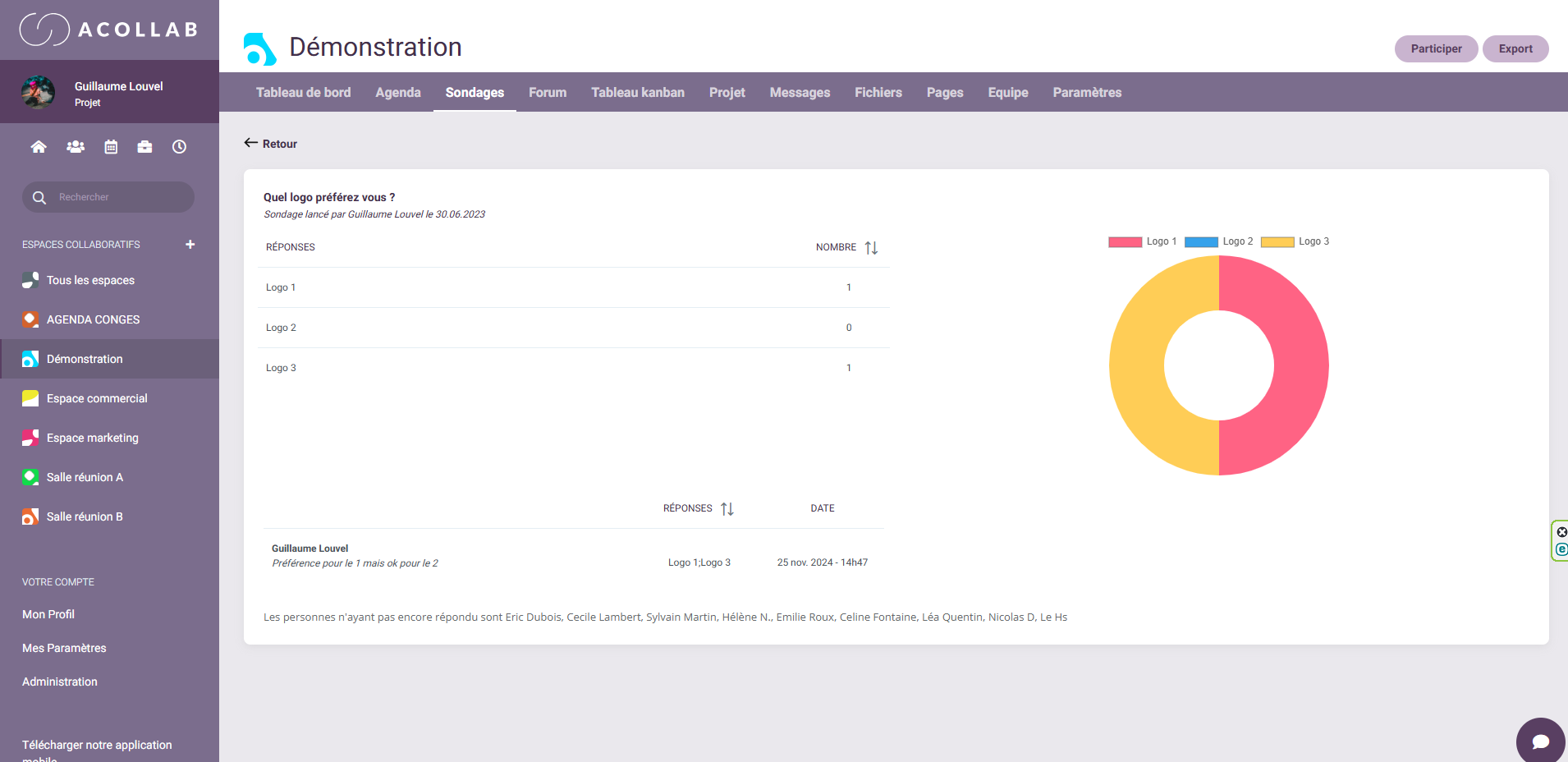Click the Participer button

pos(1436,48)
